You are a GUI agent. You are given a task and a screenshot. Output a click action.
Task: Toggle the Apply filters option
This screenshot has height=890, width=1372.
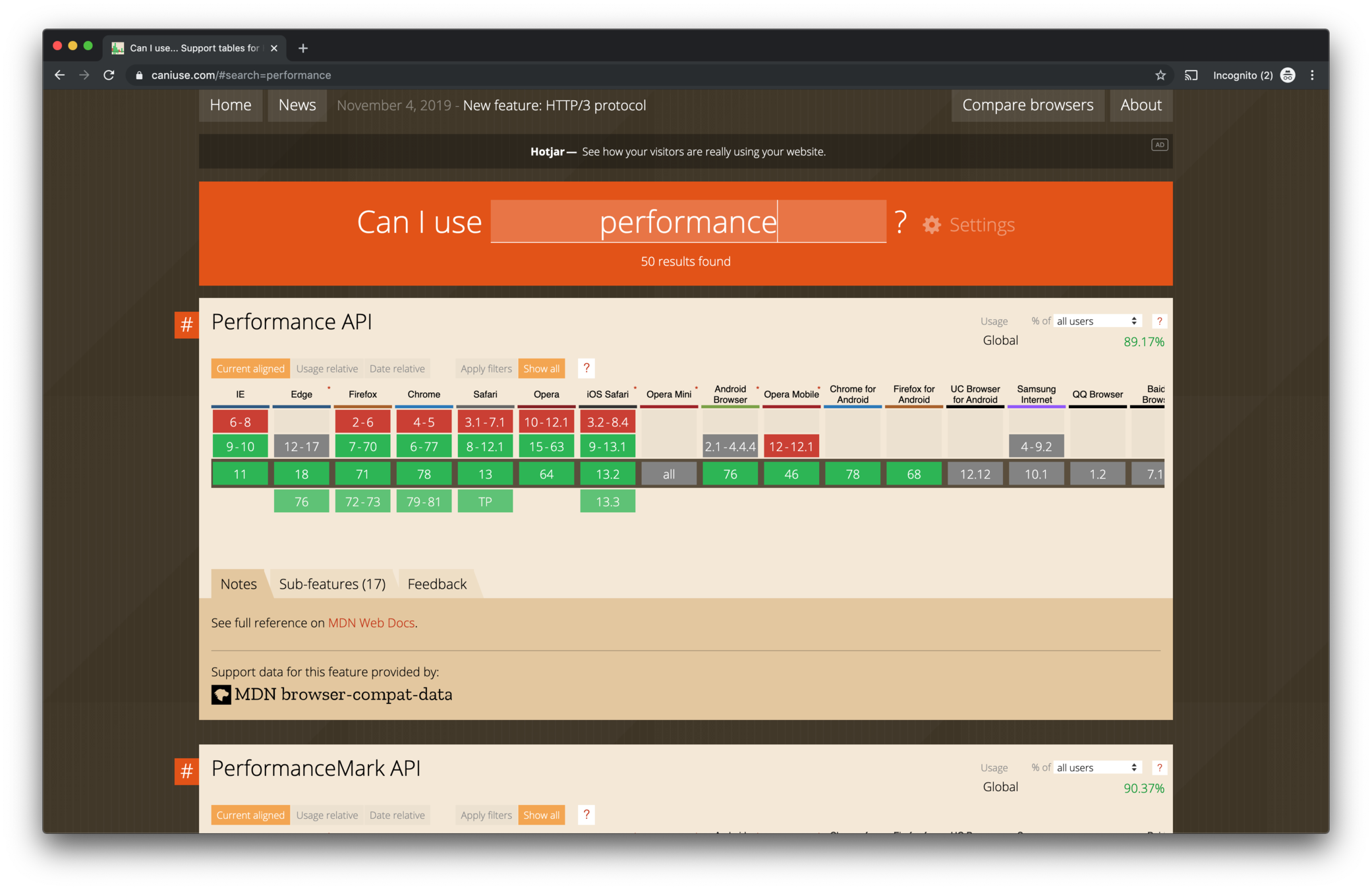pos(486,369)
